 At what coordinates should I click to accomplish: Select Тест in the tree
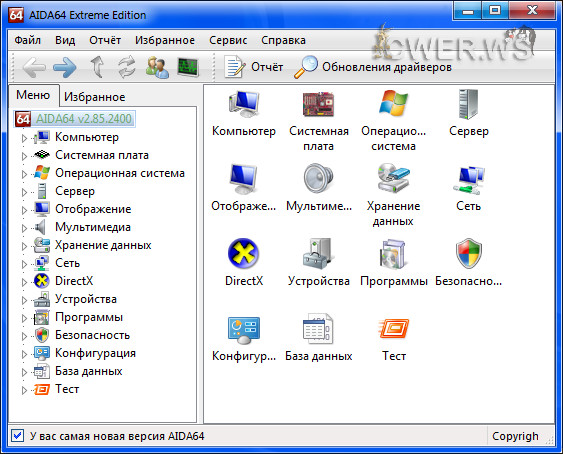pos(67,389)
